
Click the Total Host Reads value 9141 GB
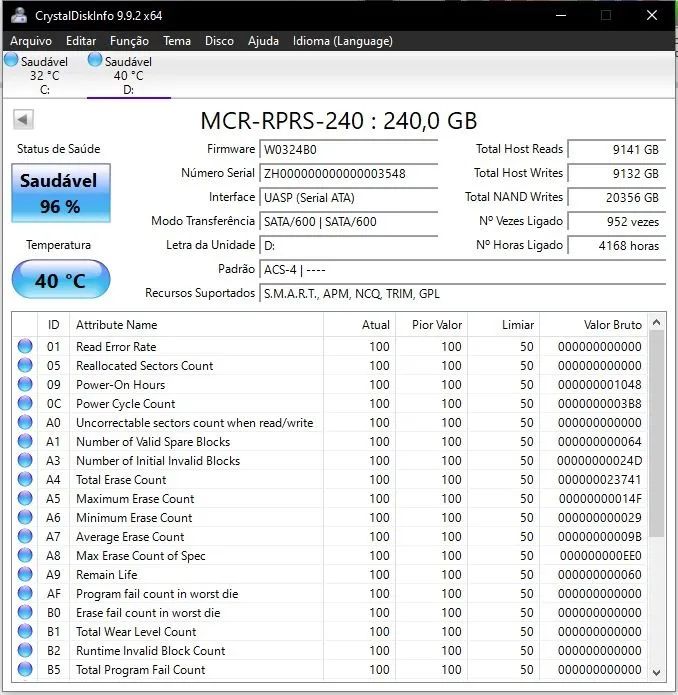coord(617,149)
